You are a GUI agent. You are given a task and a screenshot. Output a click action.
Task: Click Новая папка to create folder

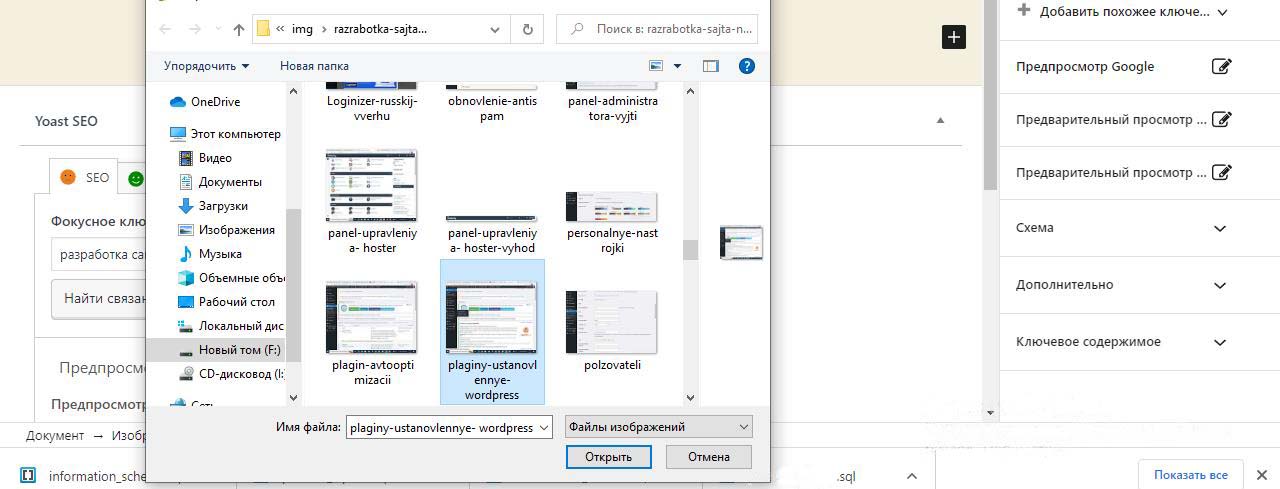(x=314, y=66)
